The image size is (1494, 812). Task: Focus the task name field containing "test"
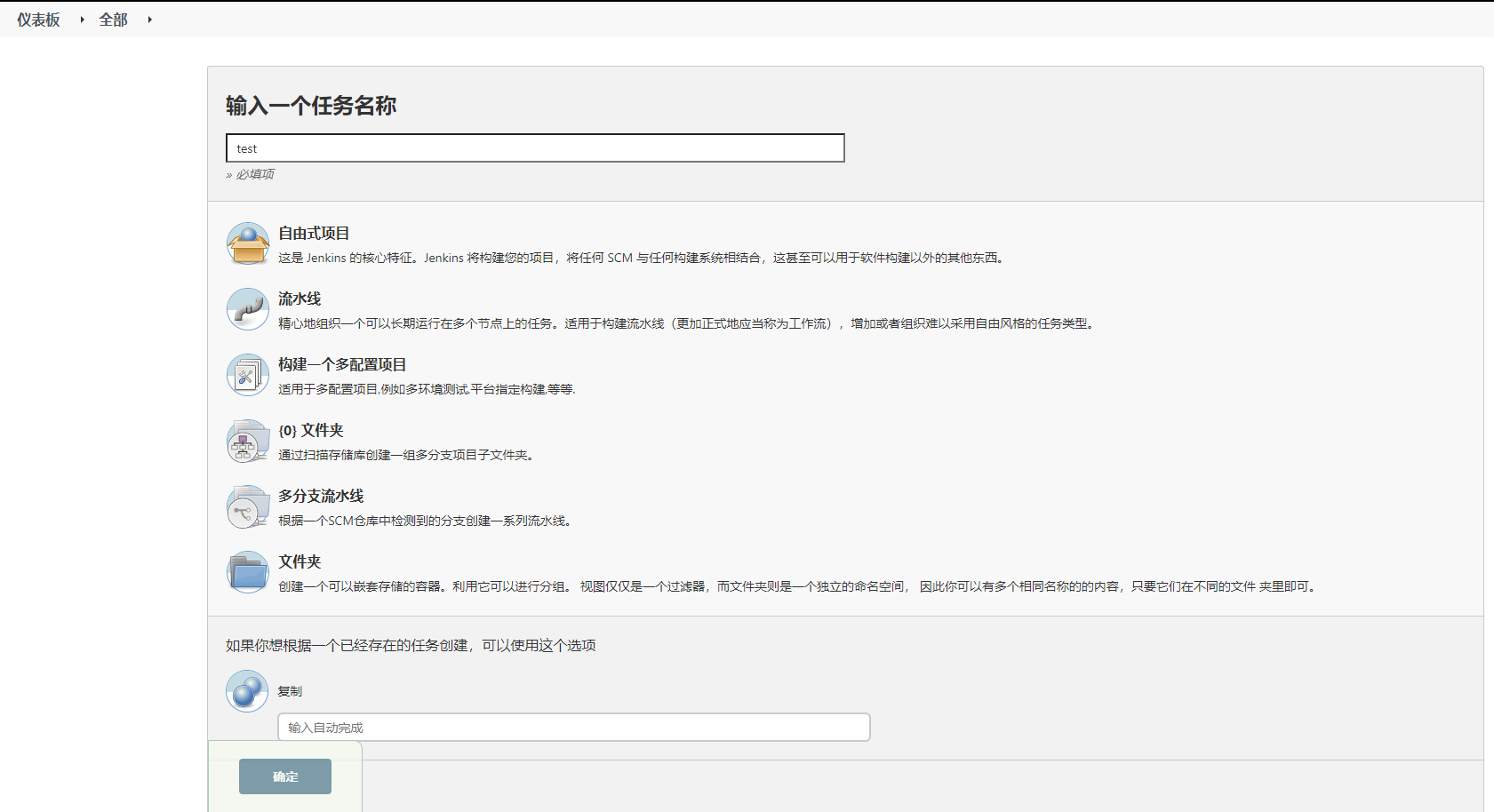tap(535, 148)
